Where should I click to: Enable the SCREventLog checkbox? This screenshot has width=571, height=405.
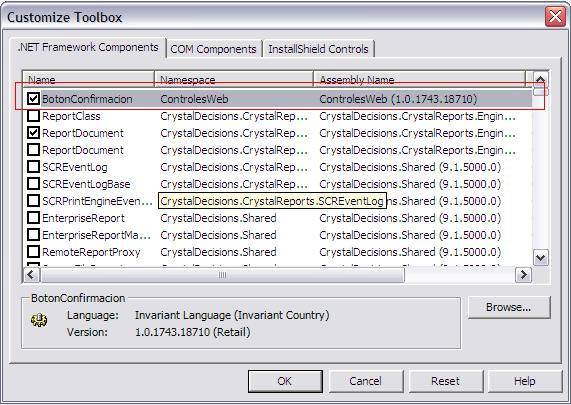[34, 166]
